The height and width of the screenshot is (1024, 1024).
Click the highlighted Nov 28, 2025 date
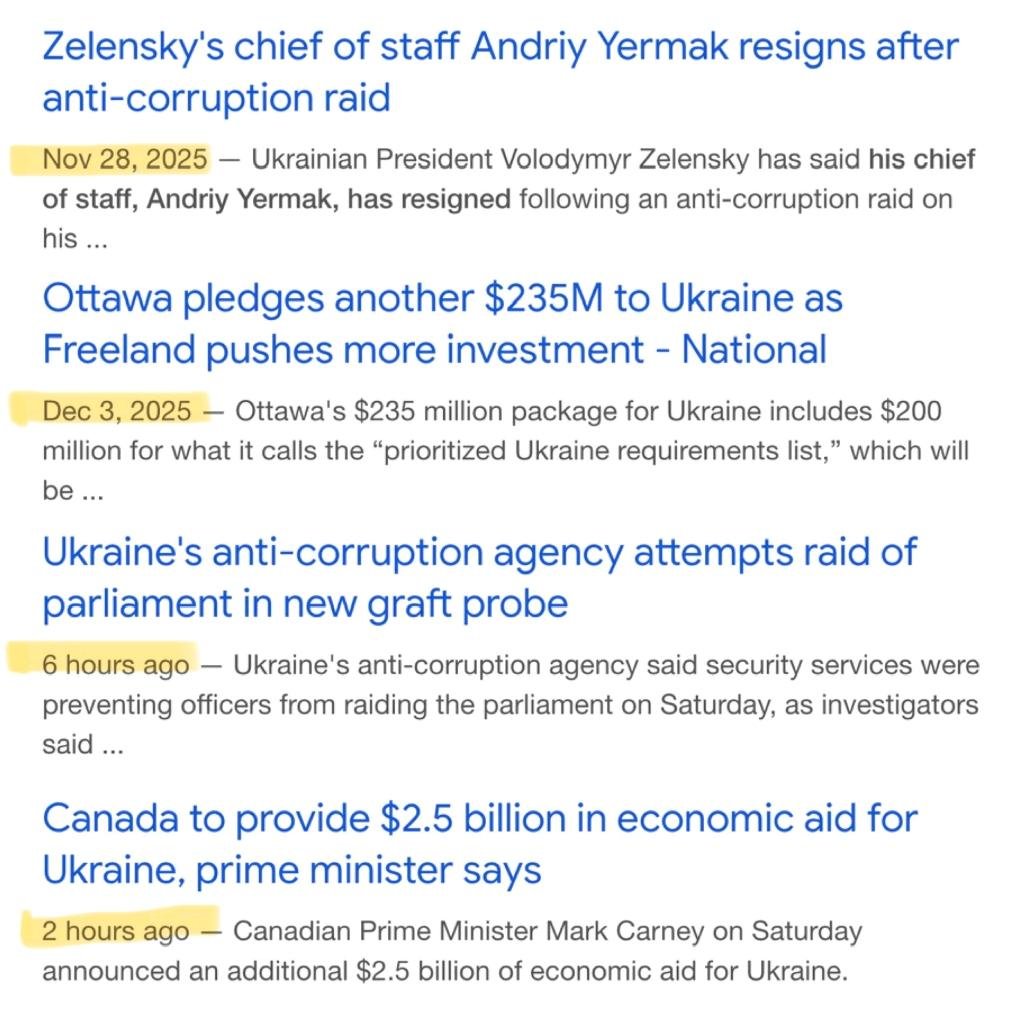point(125,159)
